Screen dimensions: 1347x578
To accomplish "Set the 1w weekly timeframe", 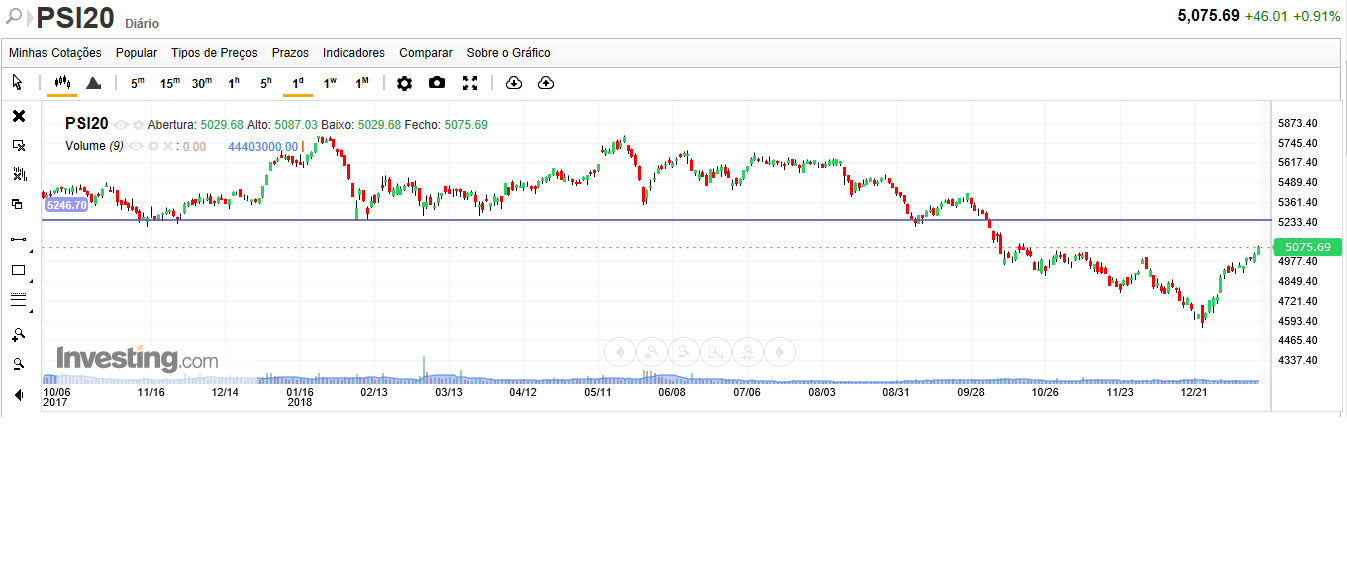I will click(330, 83).
